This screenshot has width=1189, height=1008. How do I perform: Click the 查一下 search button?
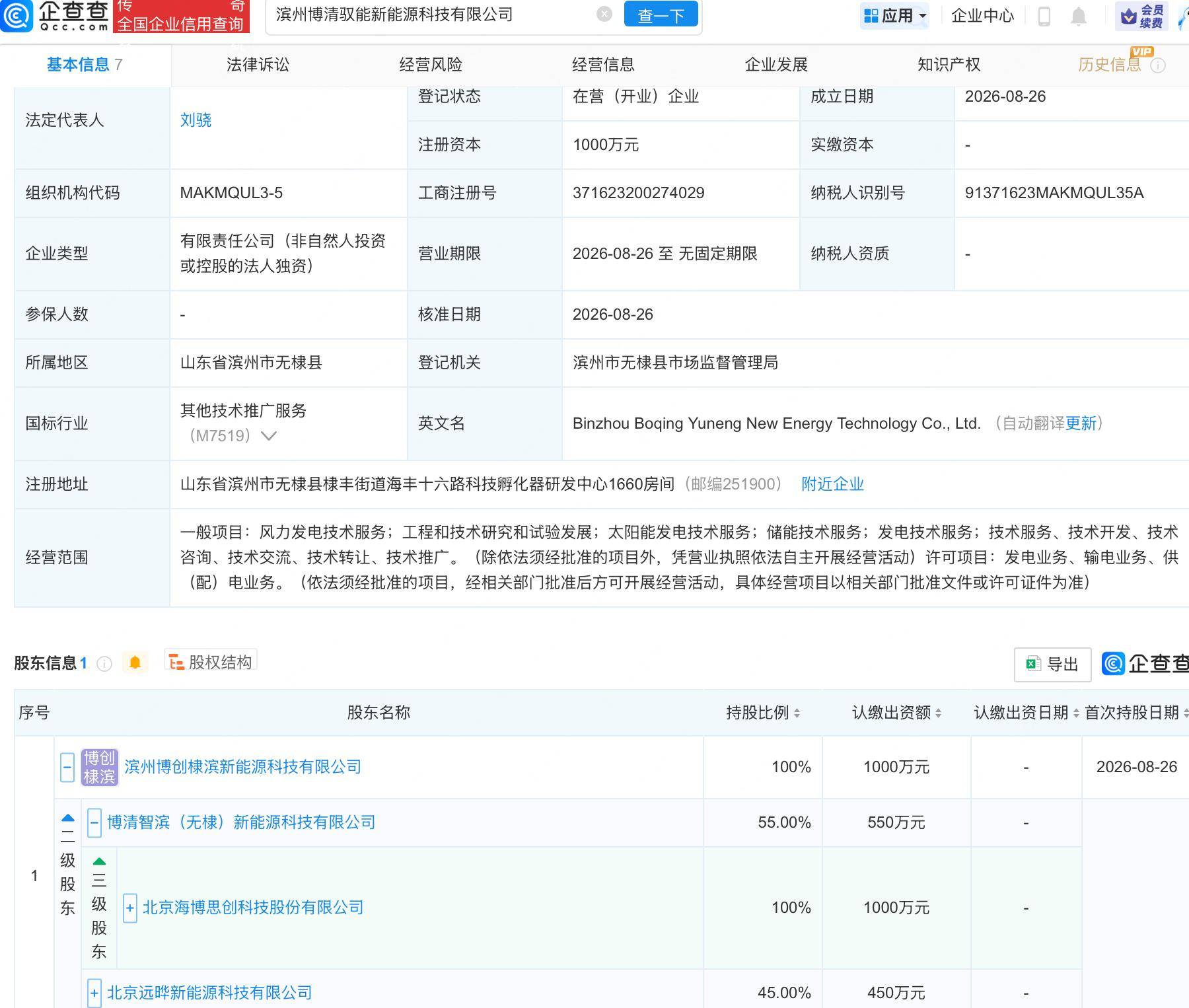coord(661,15)
